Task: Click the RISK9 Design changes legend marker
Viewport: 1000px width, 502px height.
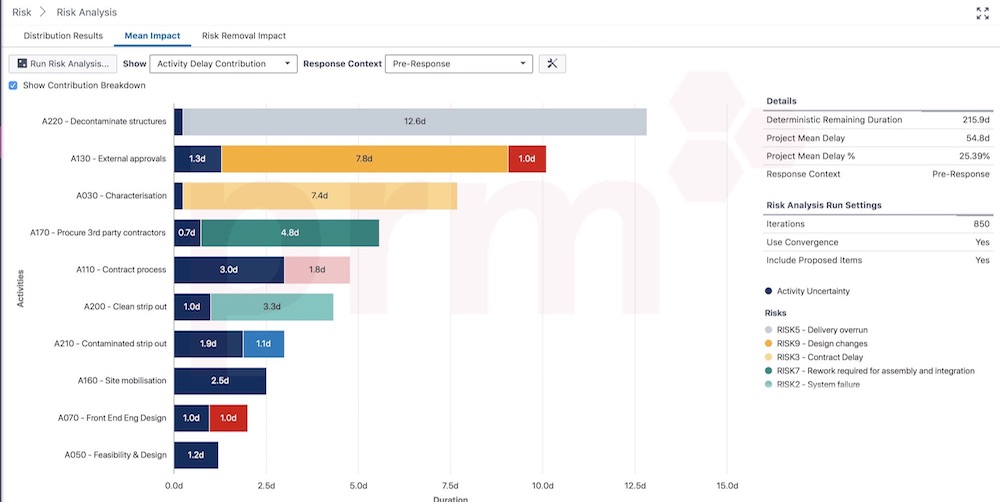Action: click(x=768, y=343)
